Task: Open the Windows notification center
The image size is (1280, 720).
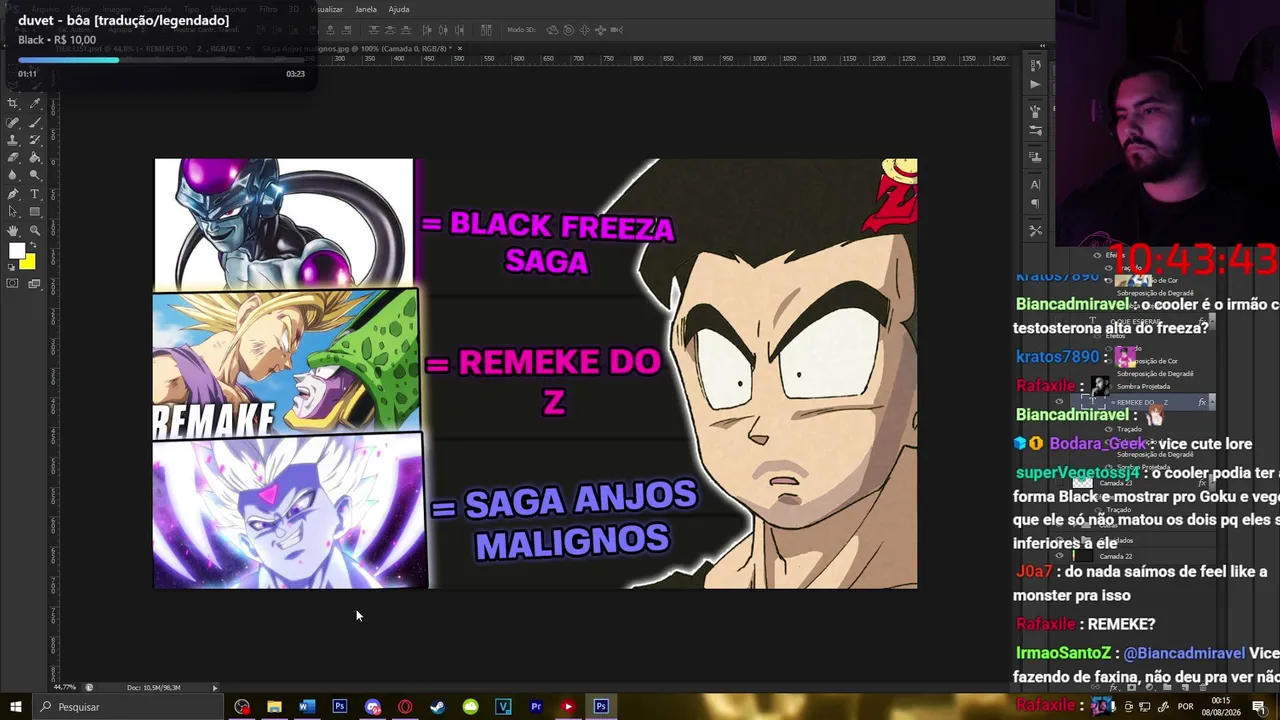Action: (1258, 707)
